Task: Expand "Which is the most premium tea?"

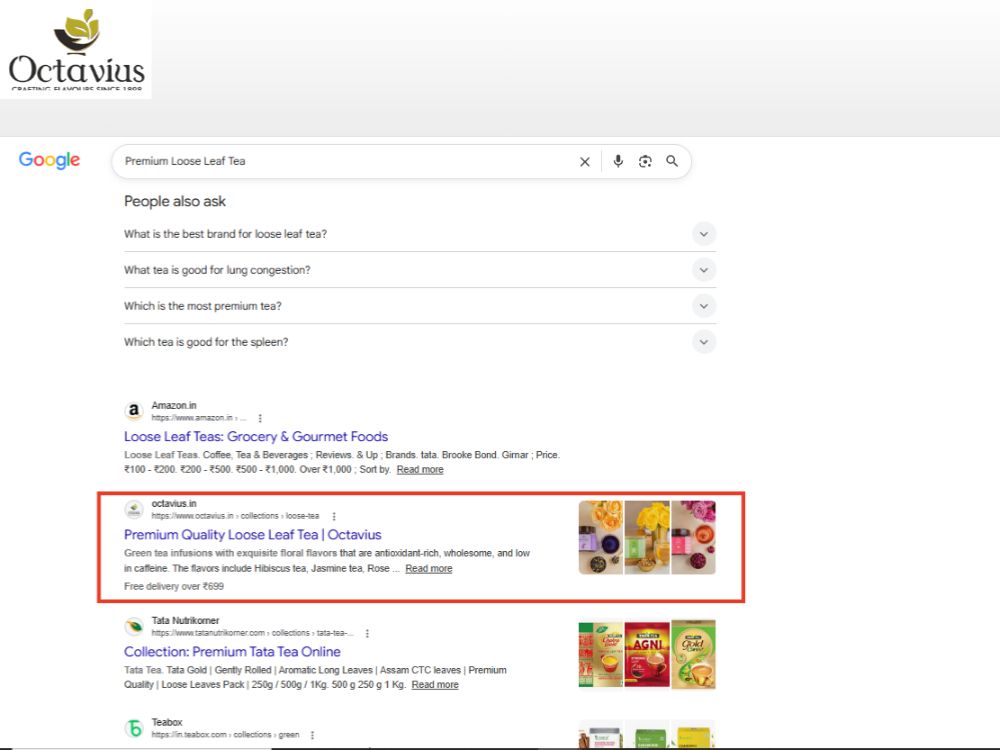Action: [x=420, y=306]
